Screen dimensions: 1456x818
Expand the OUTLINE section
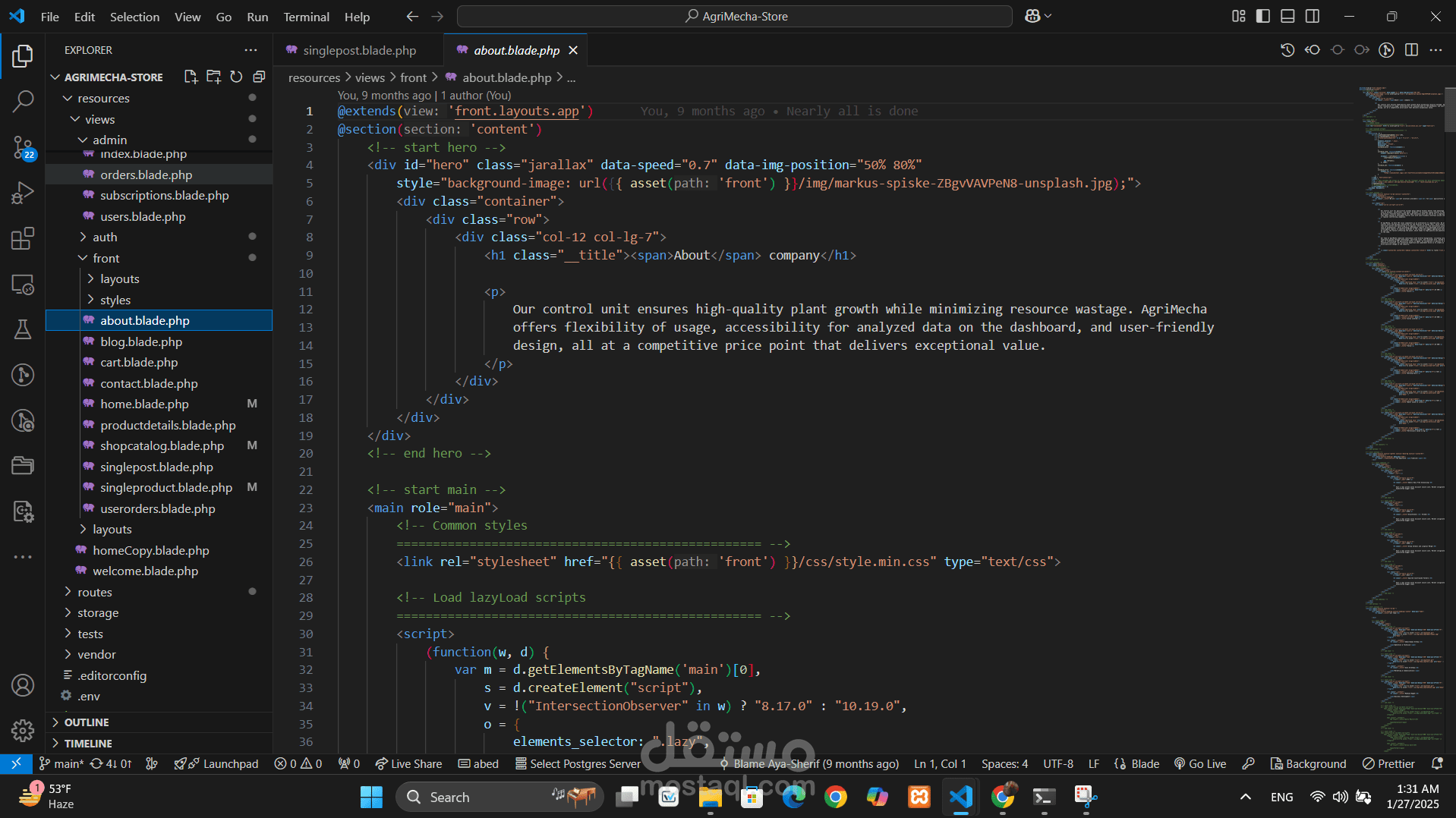87,722
